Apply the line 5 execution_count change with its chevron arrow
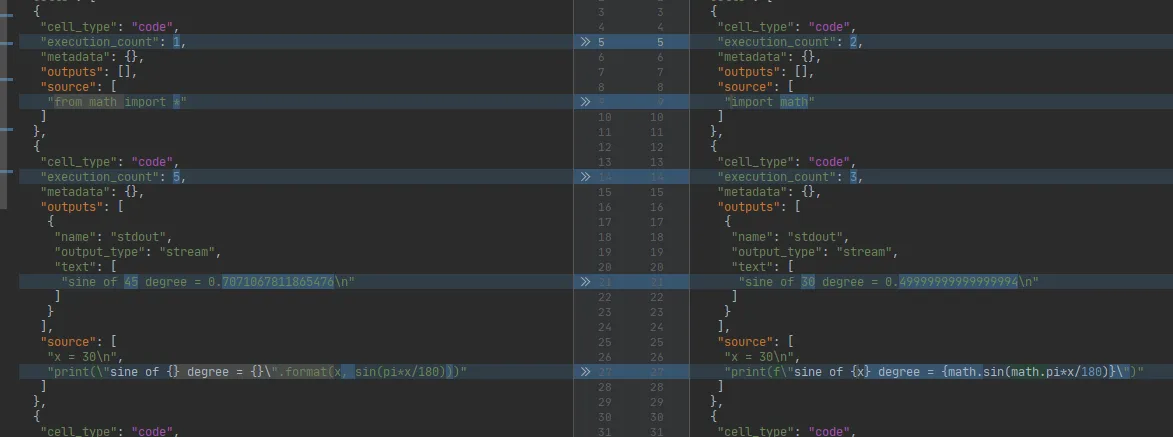The image size is (1173, 437). pos(585,42)
